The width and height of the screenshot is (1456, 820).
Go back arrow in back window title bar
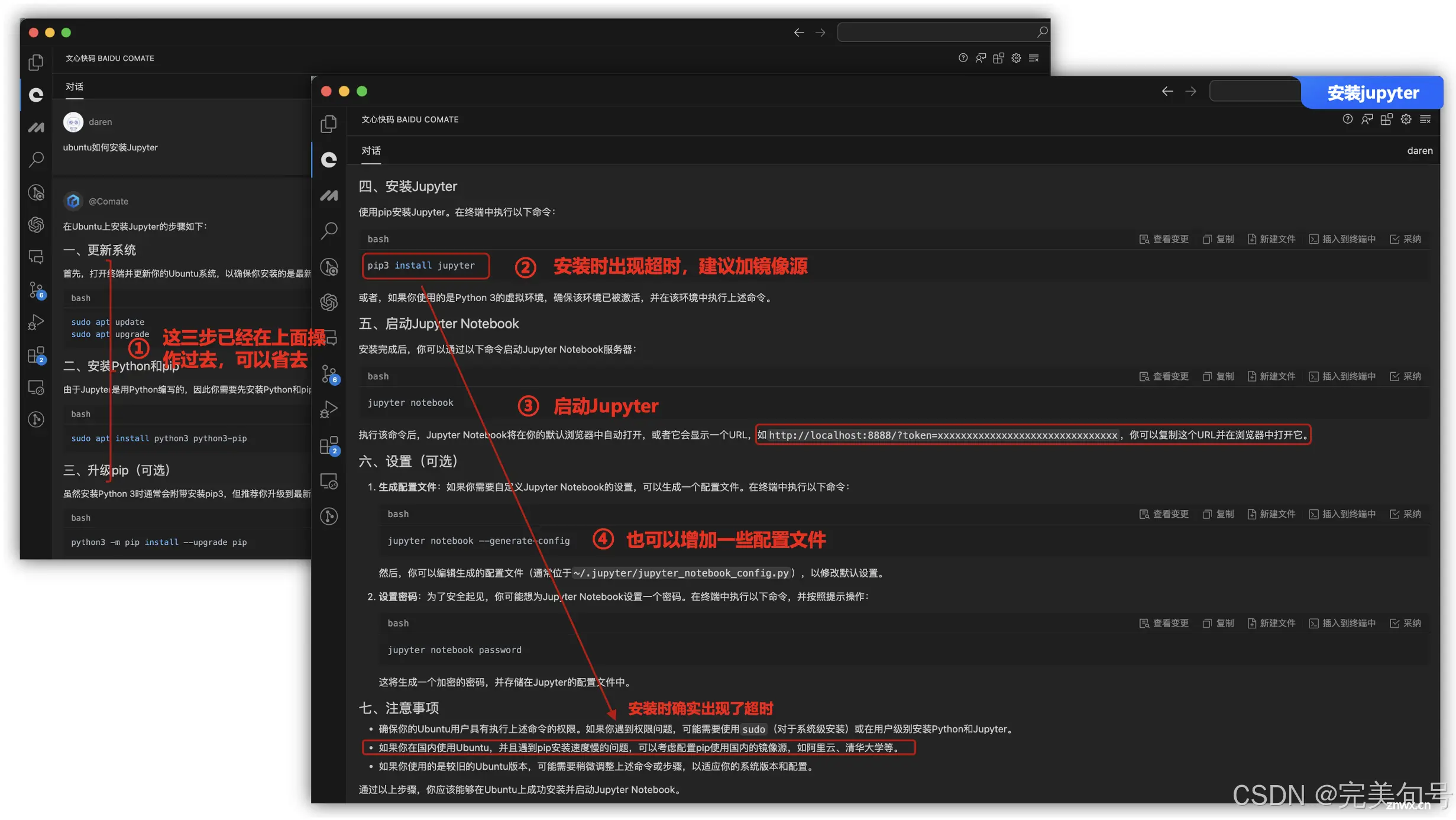[x=798, y=33]
